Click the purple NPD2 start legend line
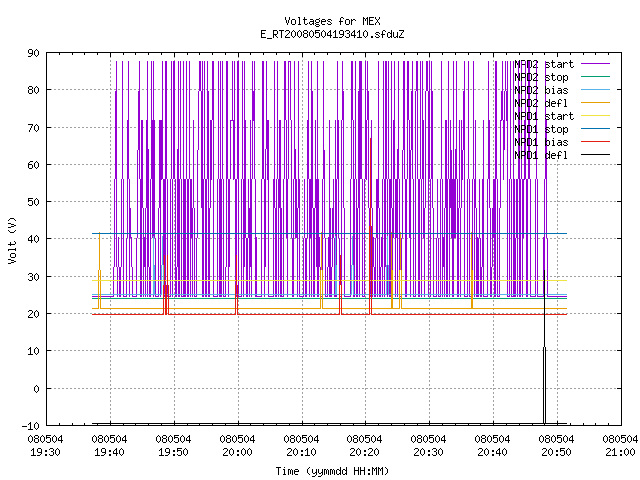 [596, 64]
